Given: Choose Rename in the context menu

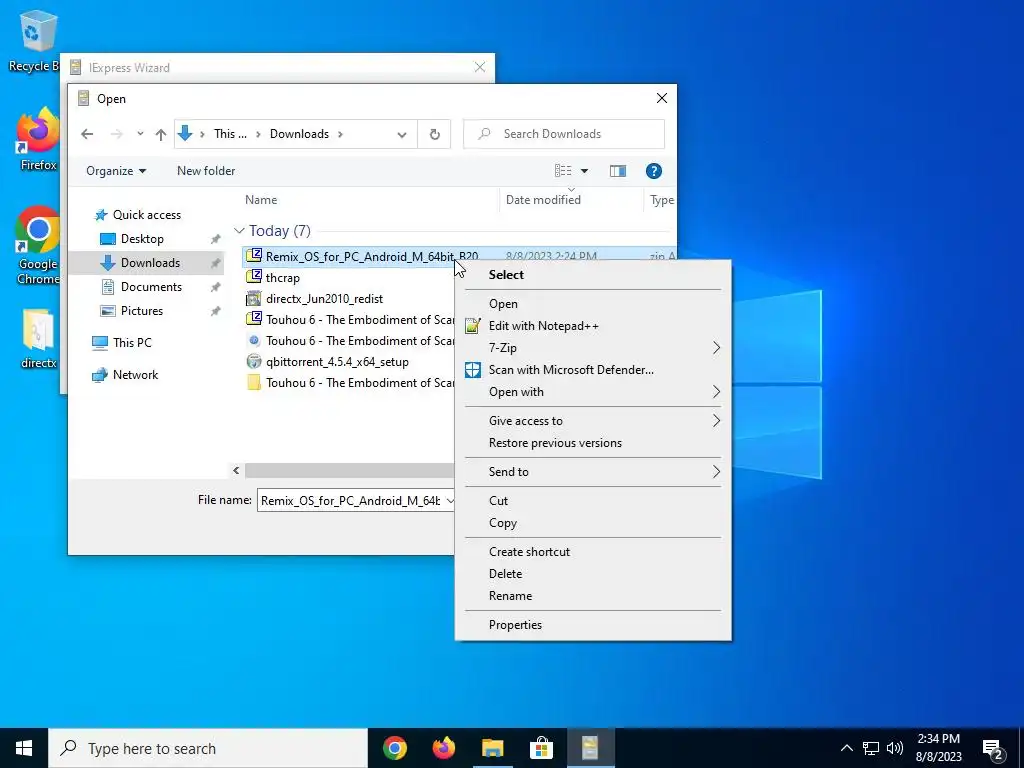Looking at the screenshot, I should 593,596.
